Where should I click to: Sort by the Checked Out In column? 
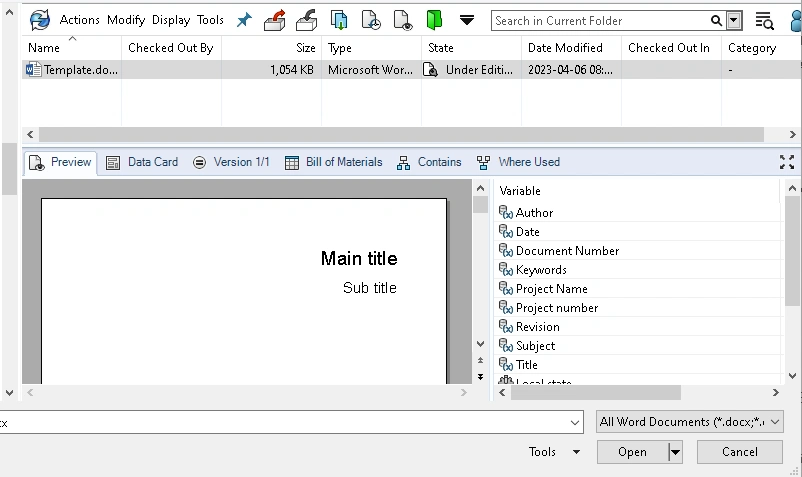click(x=672, y=48)
